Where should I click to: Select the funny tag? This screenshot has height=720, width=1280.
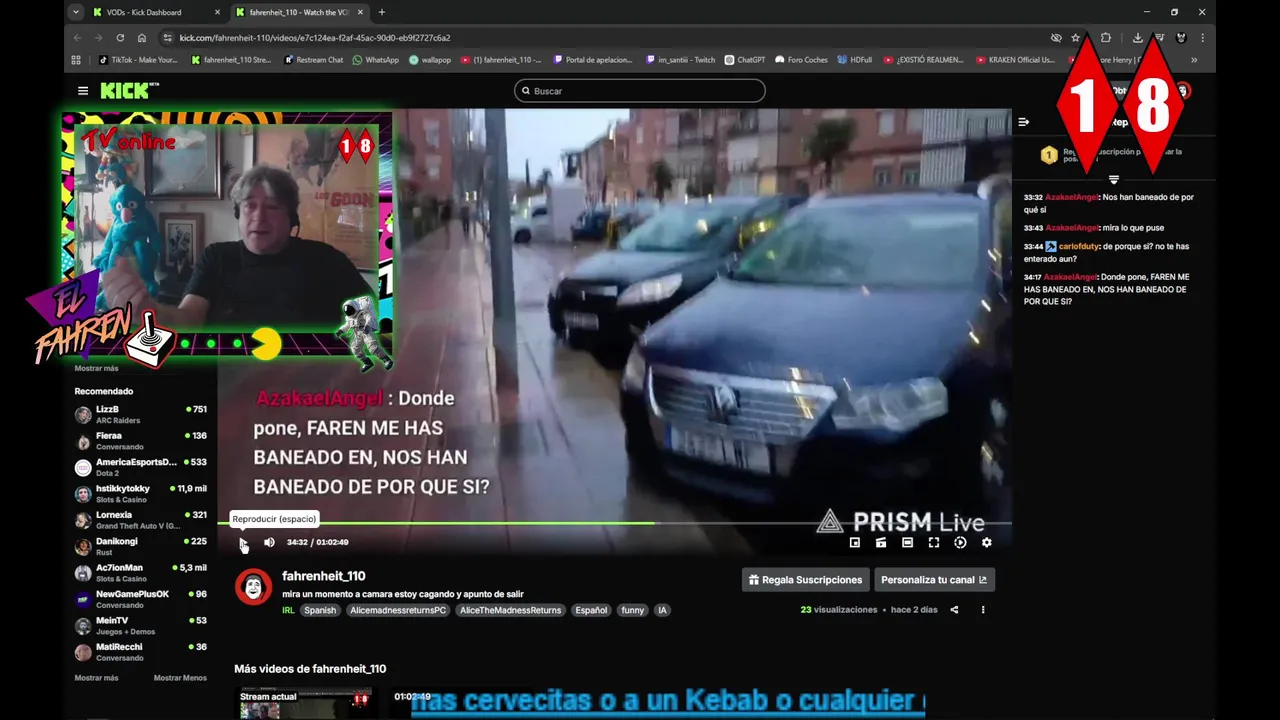click(x=633, y=610)
